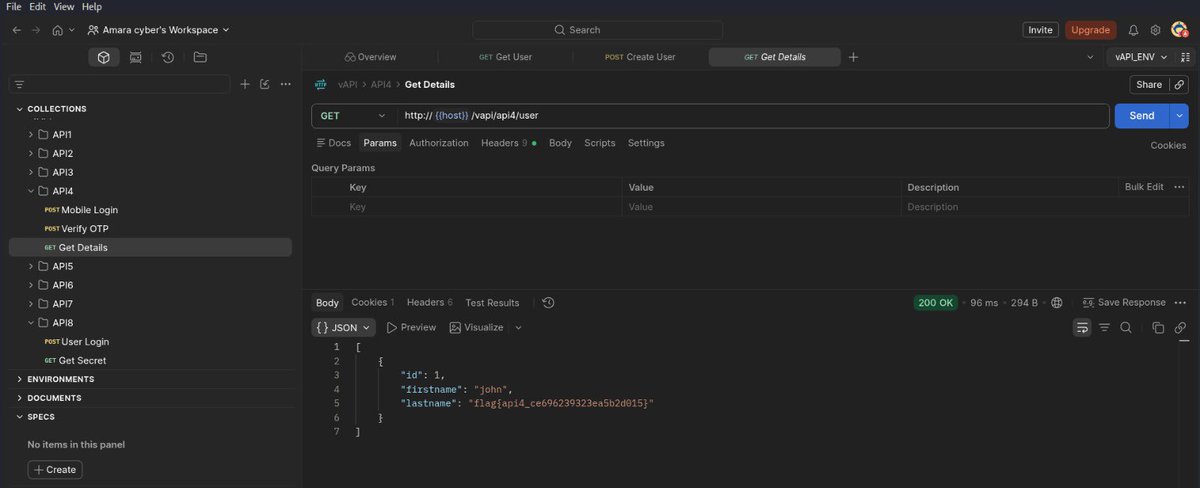This screenshot has height=488, width=1200.
Task: Go back with the left arrow
Action: [16, 30]
